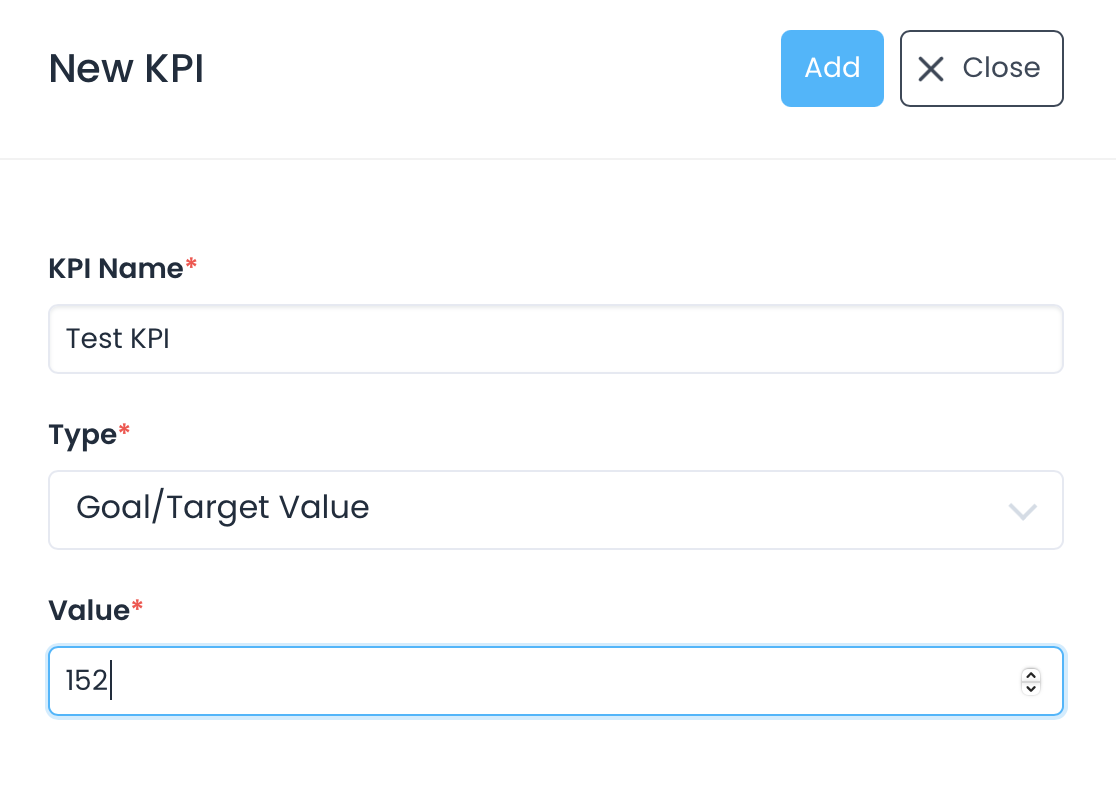Click the chevron arrow in Type field
The height and width of the screenshot is (788, 1116).
point(1022,511)
